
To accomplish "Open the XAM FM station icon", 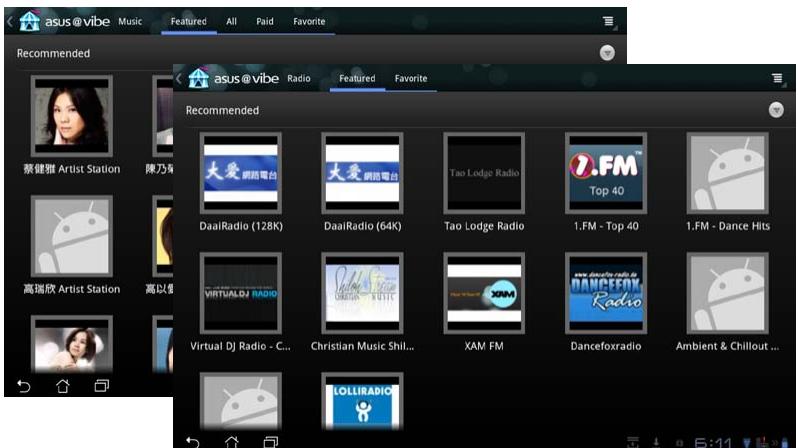I will (x=484, y=293).
